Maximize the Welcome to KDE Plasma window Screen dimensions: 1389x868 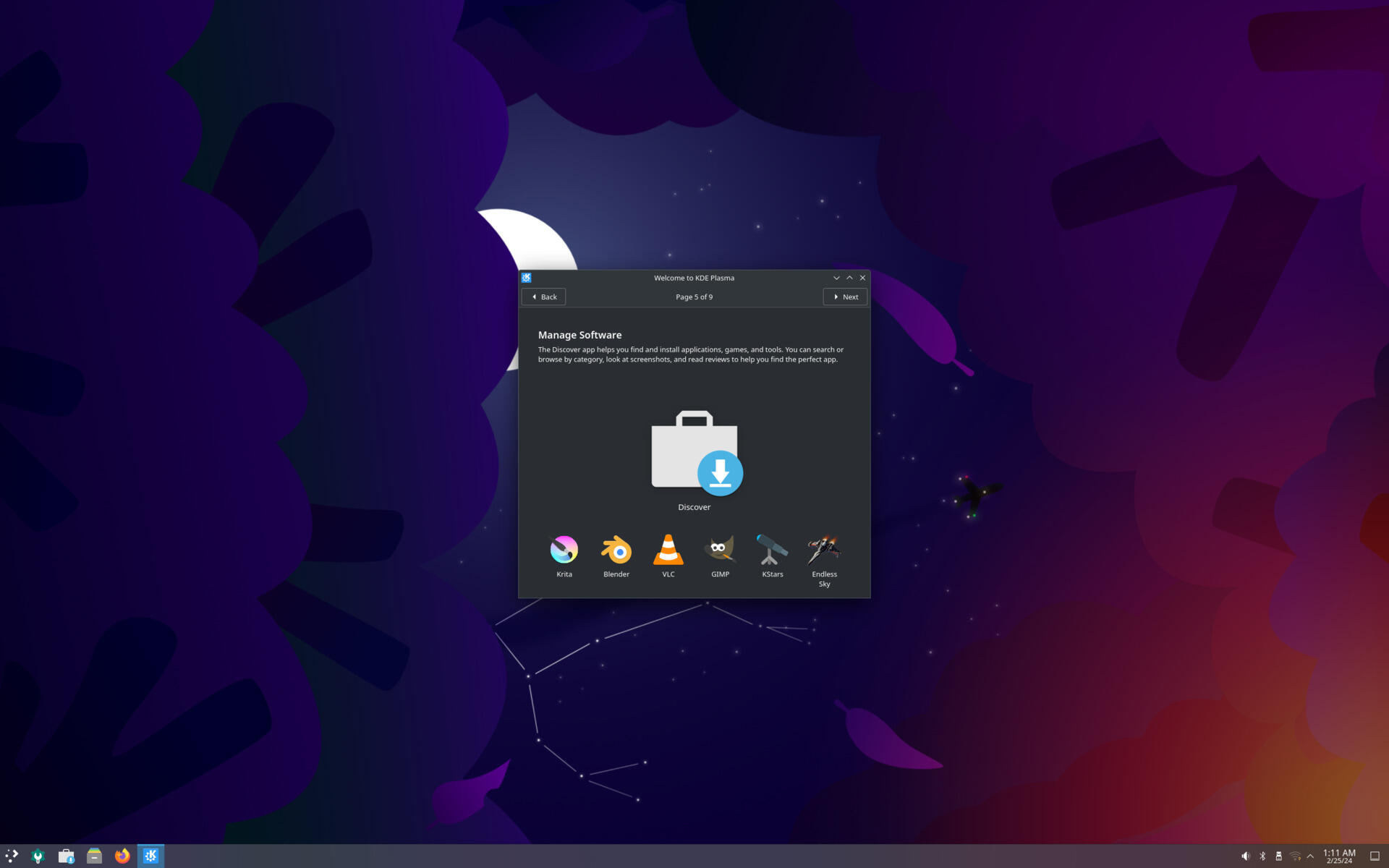click(x=849, y=278)
